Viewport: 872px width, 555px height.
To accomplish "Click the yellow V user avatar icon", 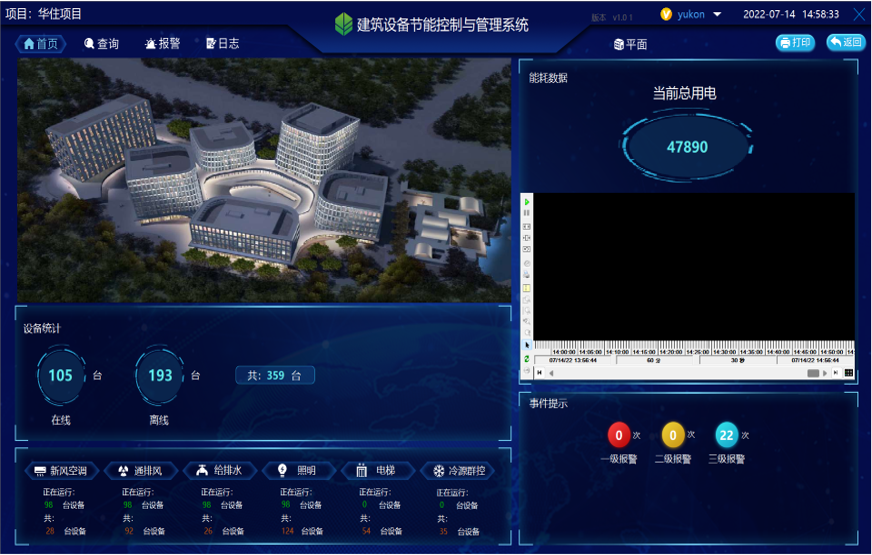I will [x=666, y=14].
